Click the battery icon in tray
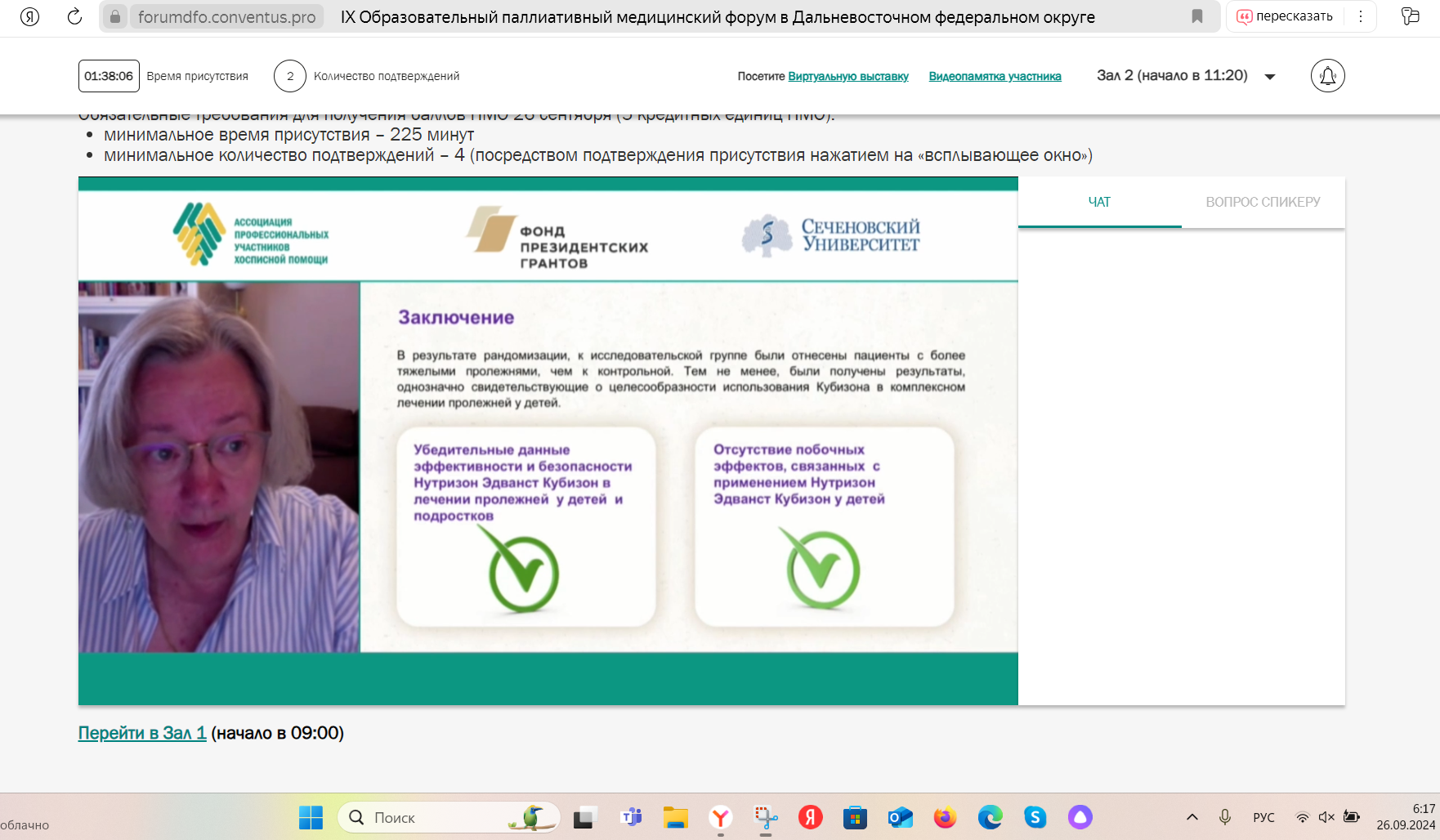This screenshot has height=840, width=1440. pyautogui.click(x=1352, y=817)
